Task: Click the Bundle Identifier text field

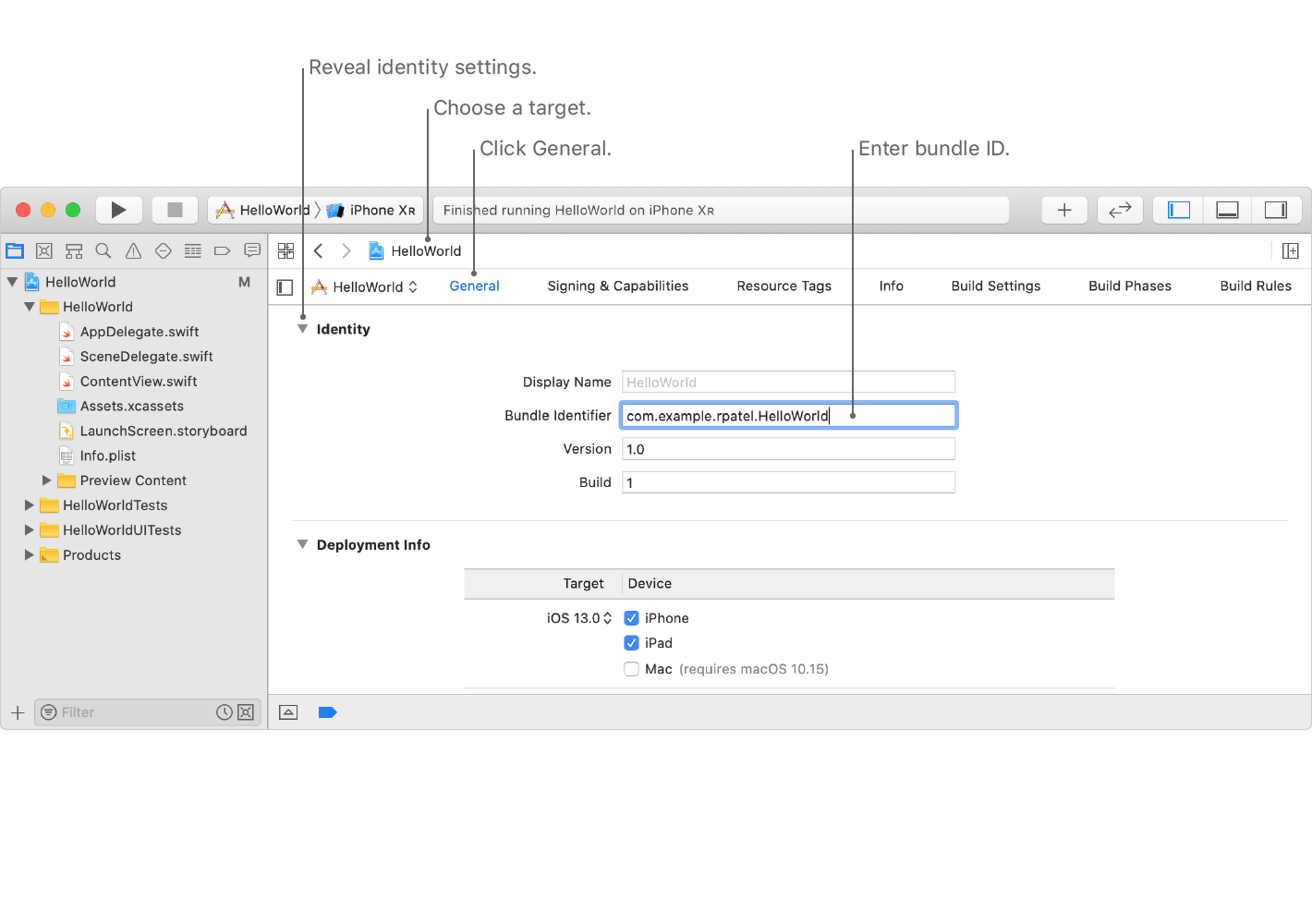Action: (788, 416)
